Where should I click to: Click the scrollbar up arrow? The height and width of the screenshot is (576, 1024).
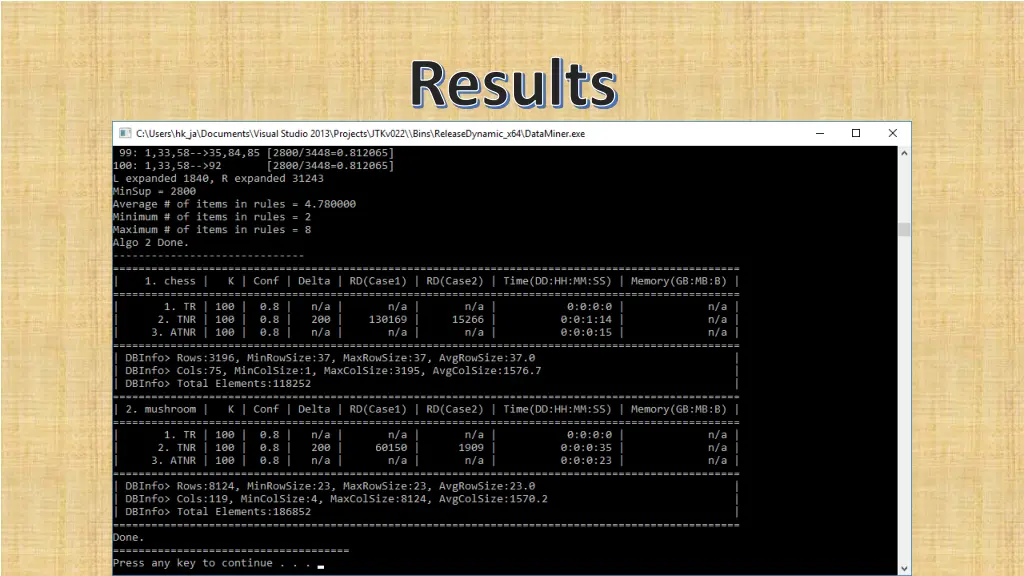click(904, 153)
